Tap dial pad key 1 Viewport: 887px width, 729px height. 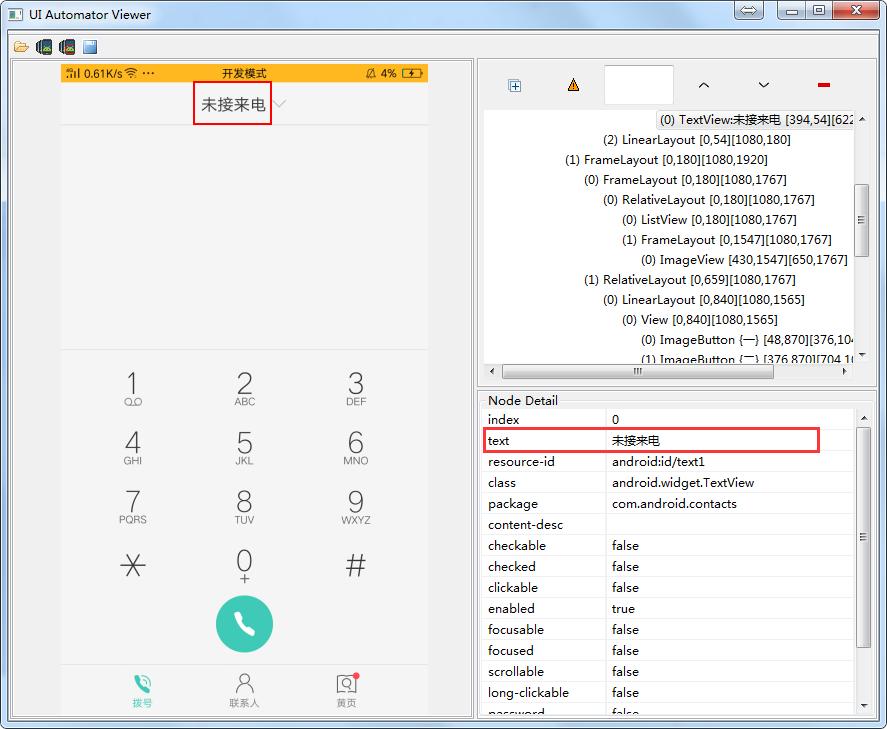133,389
